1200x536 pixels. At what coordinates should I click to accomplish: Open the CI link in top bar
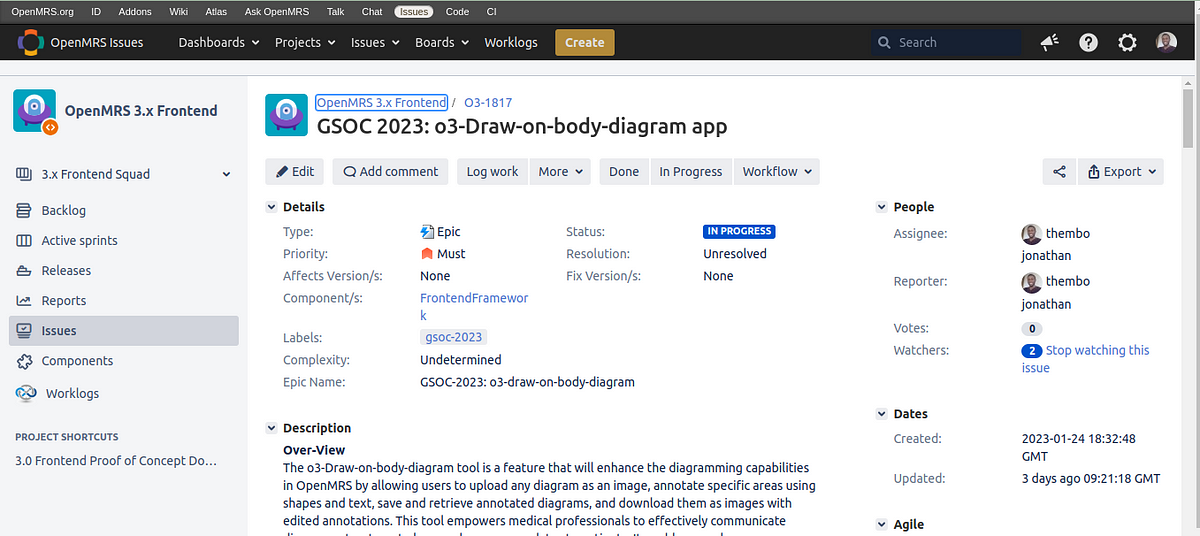click(491, 12)
